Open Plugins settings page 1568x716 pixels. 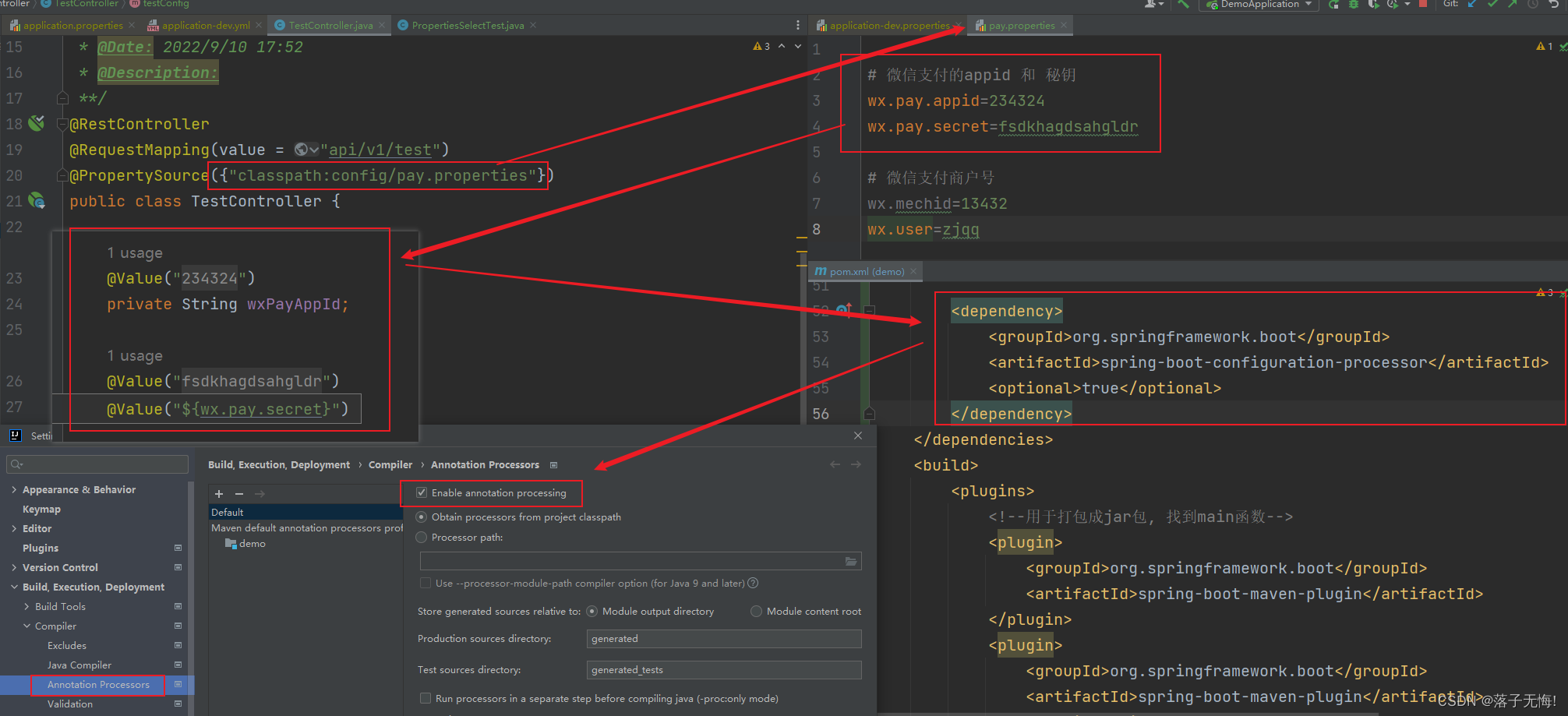41,548
